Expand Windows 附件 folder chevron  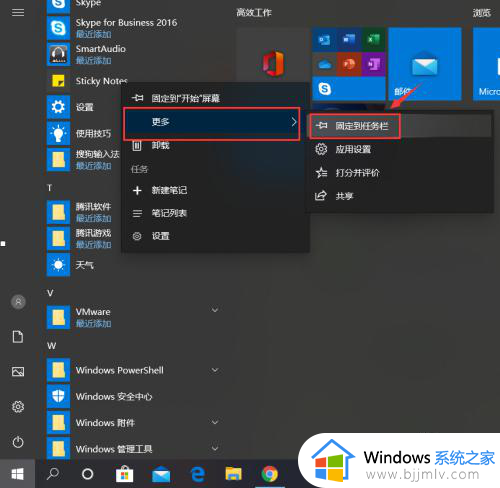coord(215,423)
